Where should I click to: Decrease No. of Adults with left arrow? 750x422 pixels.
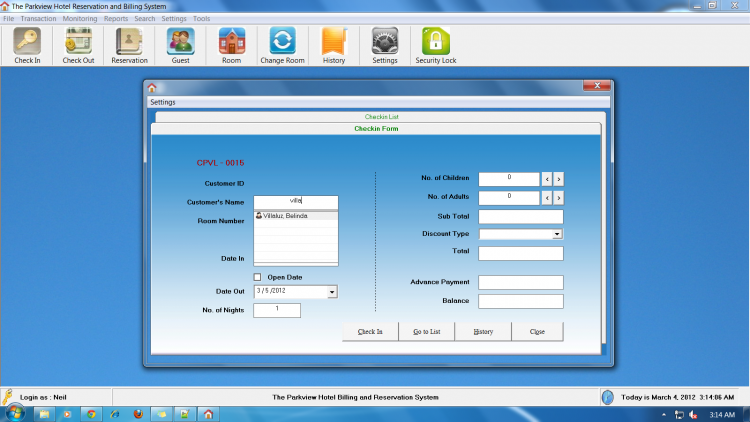pyautogui.click(x=547, y=198)
